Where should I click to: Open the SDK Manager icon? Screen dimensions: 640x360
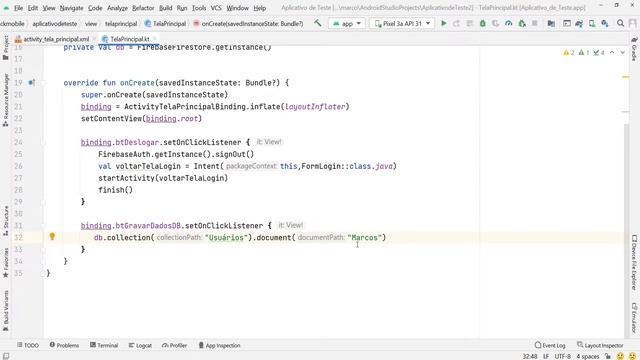coord(605,24)
